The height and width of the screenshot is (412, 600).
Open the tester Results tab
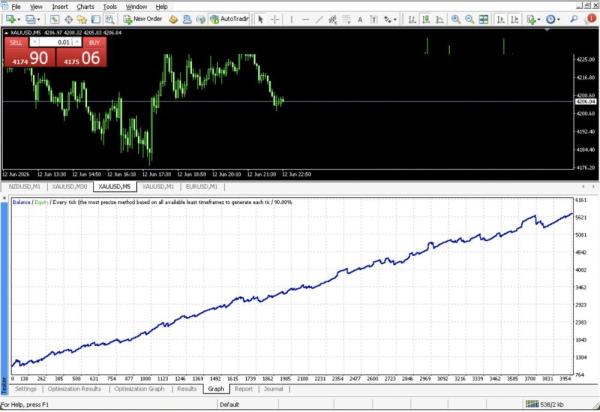click(x=187, y=389)
